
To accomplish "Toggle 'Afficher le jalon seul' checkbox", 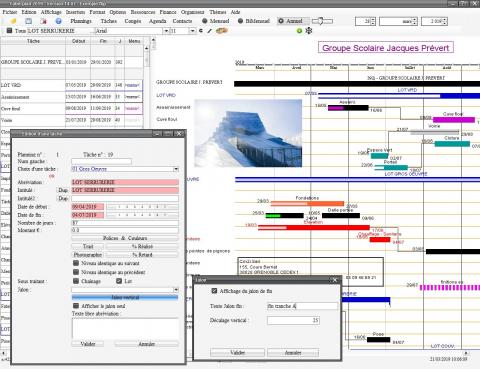I will tap(76, 306).
